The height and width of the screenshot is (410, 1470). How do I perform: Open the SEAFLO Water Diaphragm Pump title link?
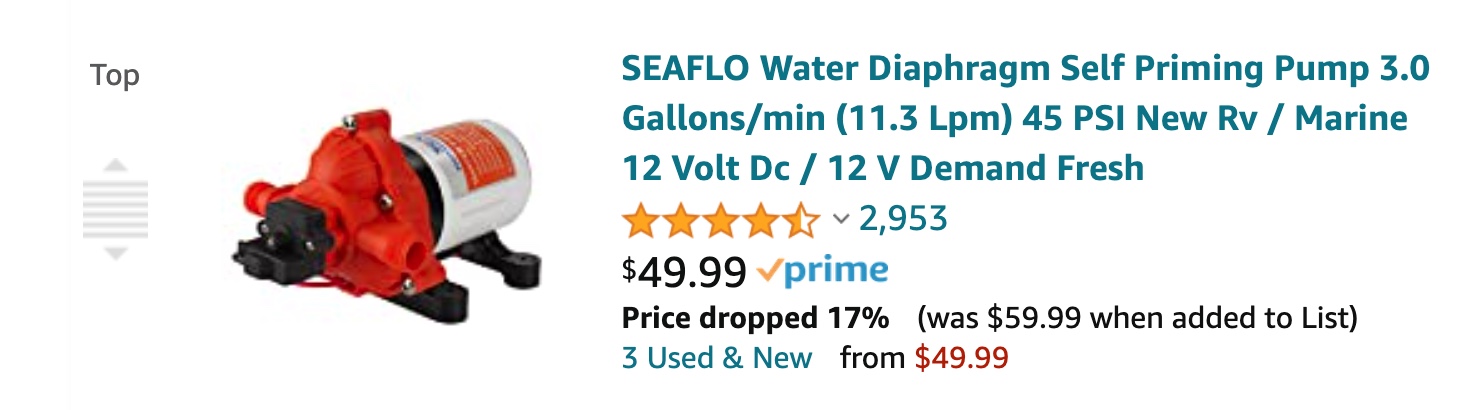1024,119
